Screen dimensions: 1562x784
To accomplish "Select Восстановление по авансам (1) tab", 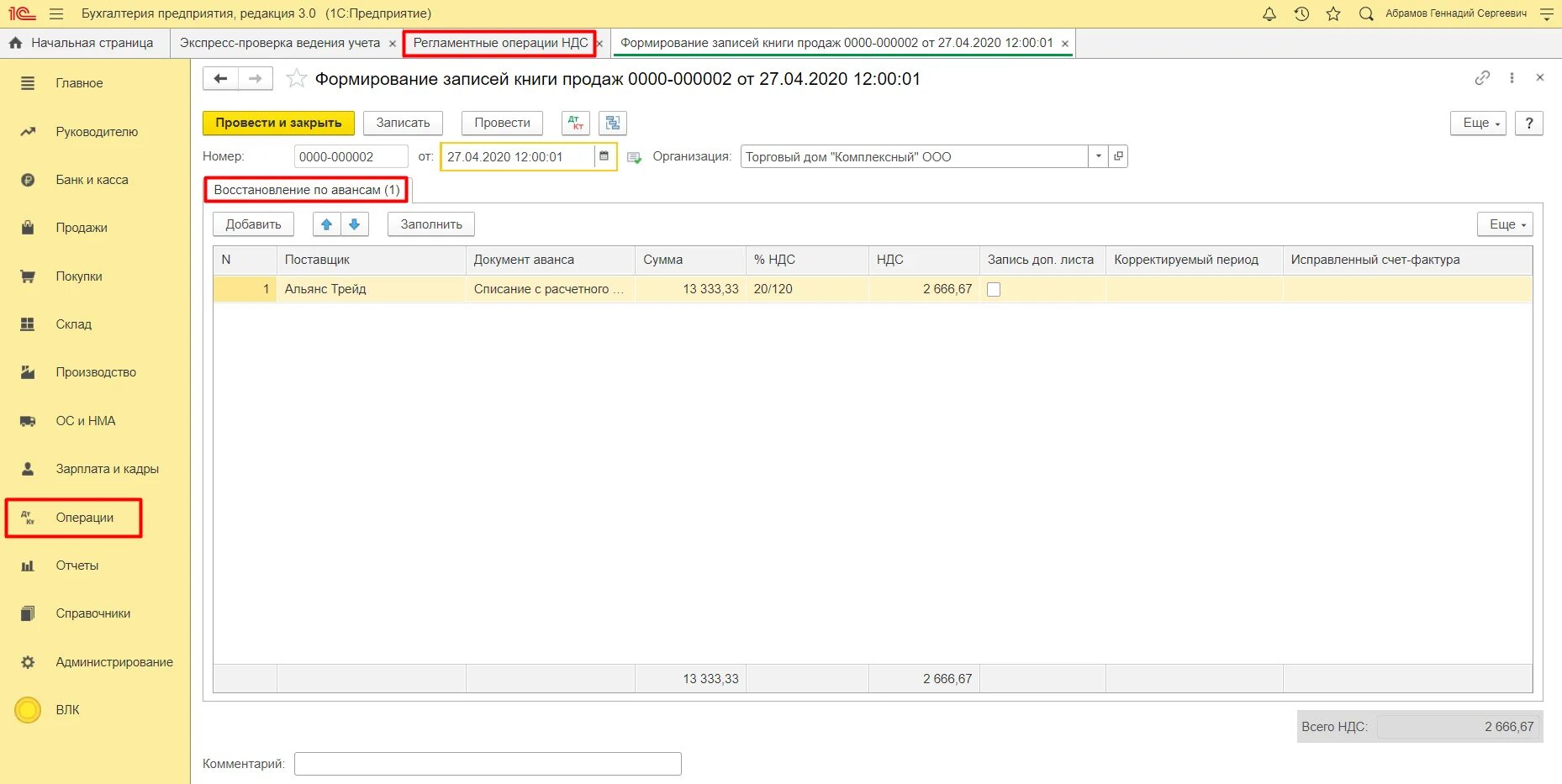I will 307,190.
